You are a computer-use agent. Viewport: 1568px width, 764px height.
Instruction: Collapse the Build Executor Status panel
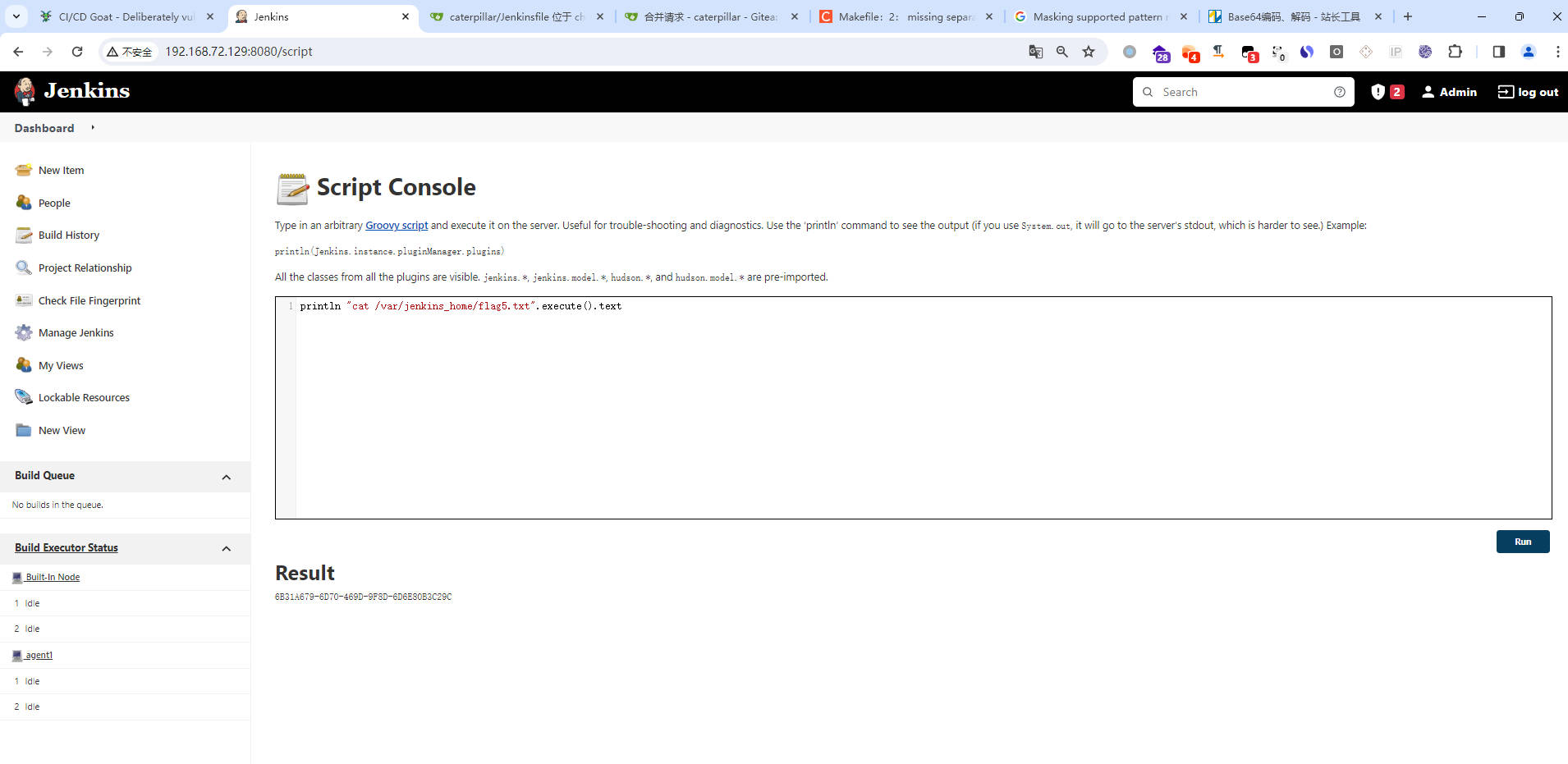point(227,548)
